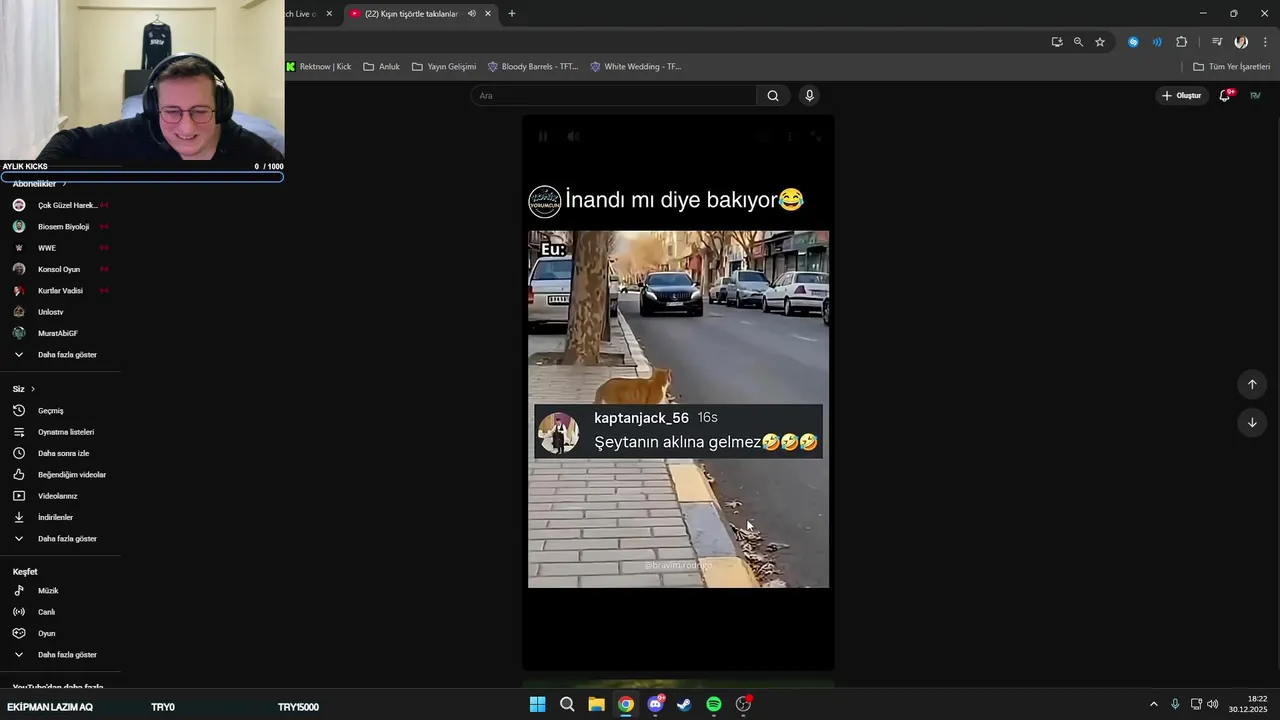Mute the Shorts video volume

tap(573, 136)
